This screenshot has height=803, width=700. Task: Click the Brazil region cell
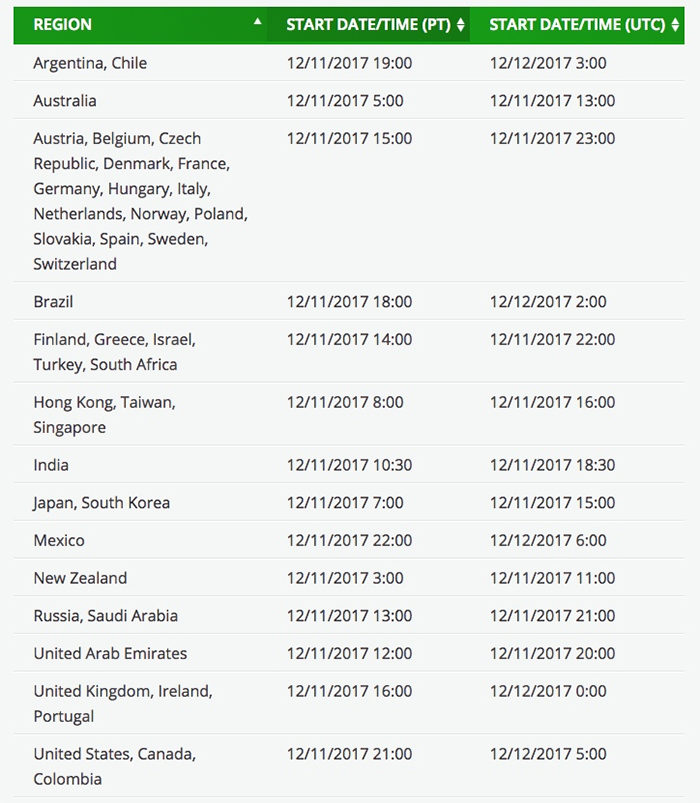[54, 302]
